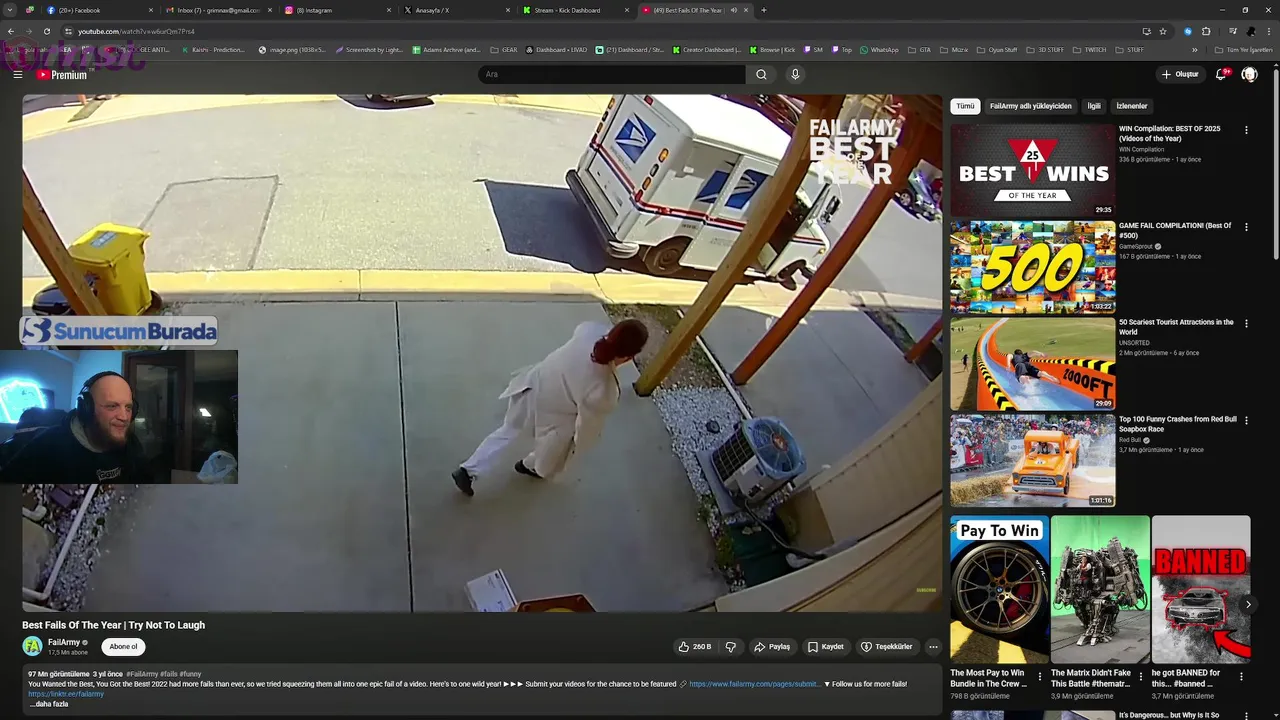Click the search magnifier button
Image resolution: width=1280 pixels, height=720 pixels.
point(761,74)
